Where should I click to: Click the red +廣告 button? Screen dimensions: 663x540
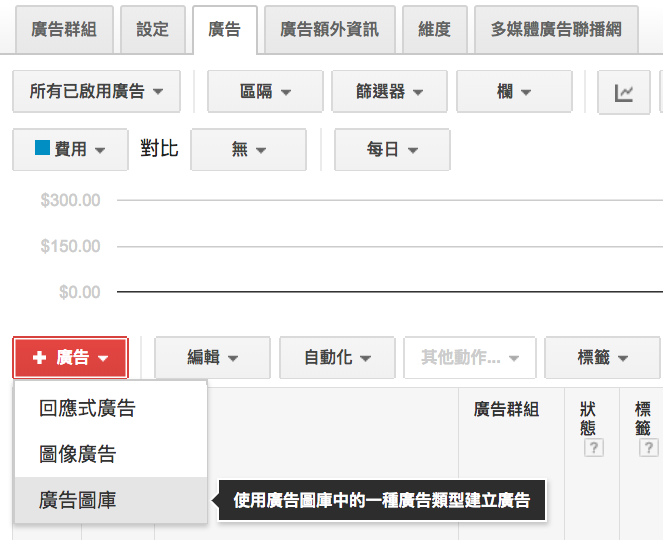70,357
